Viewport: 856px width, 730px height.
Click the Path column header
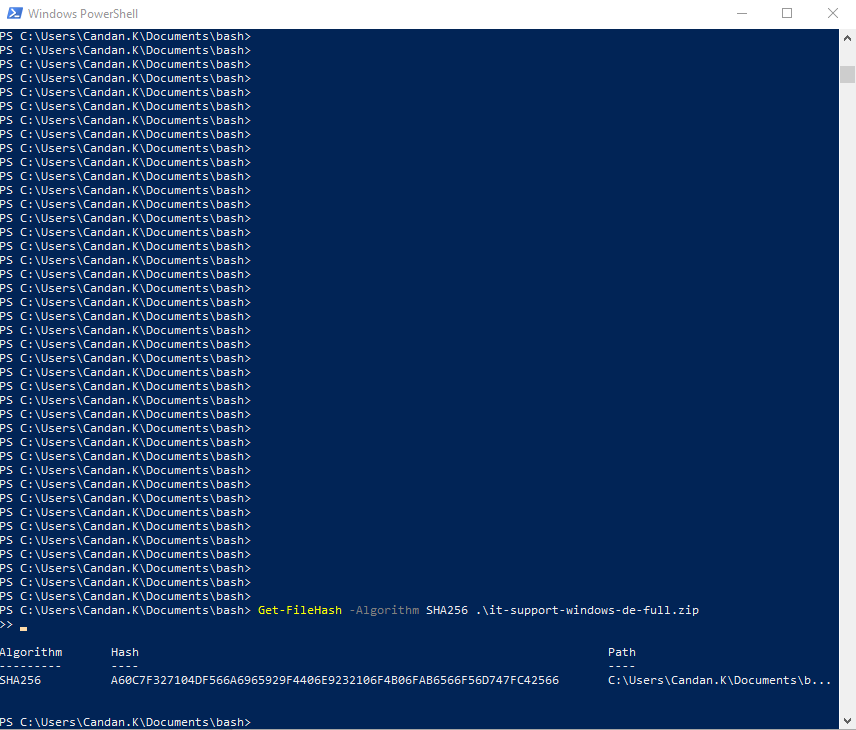coord(621,652)
